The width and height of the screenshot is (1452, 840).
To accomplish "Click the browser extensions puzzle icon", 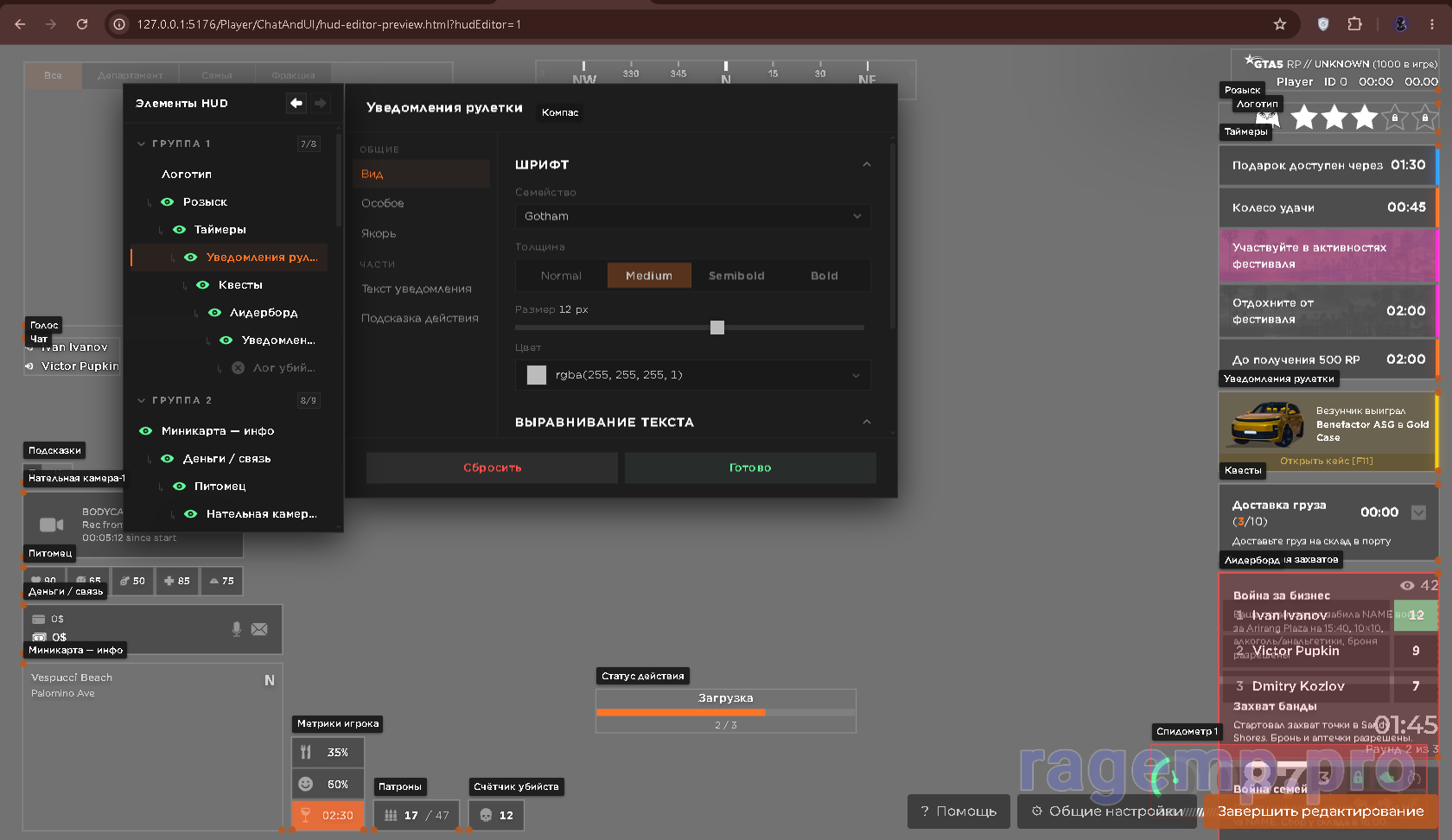I will (x=1354, y=24).
